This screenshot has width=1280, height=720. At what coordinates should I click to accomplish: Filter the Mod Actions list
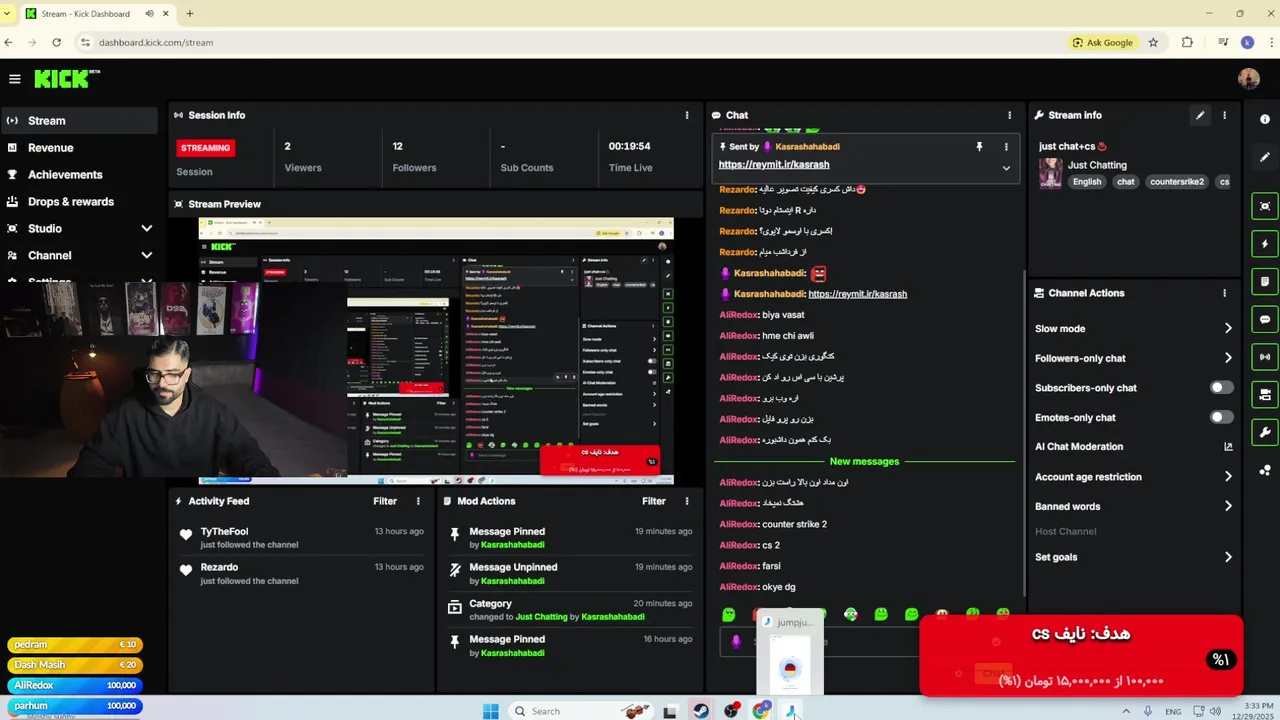653,501
